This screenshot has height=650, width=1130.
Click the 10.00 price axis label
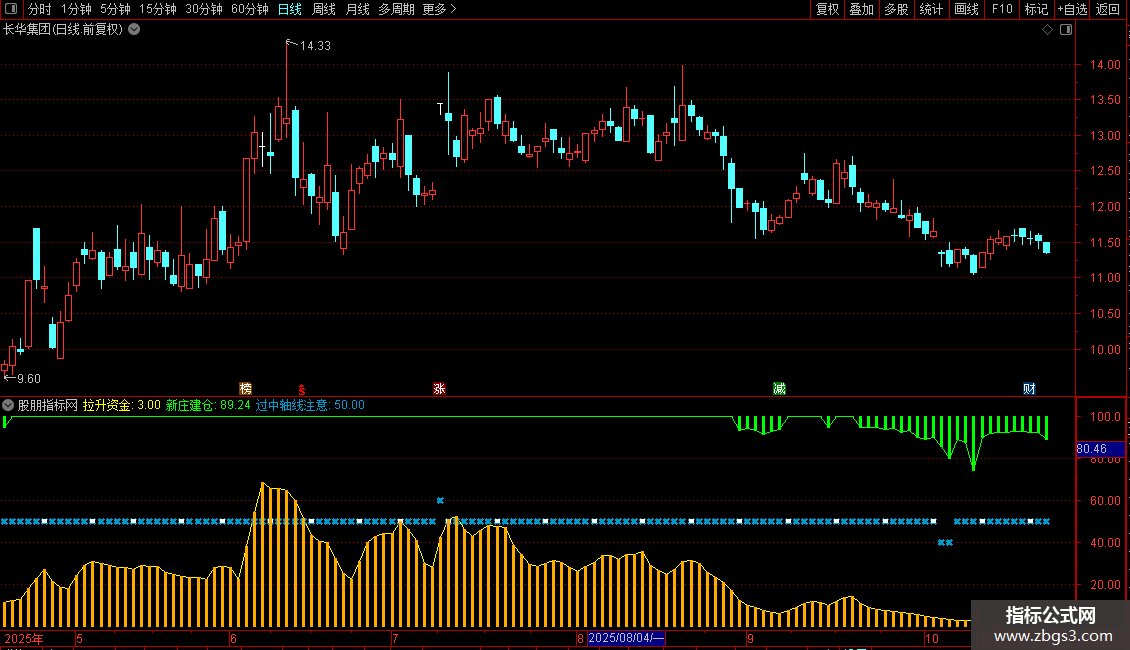(1105, 350)
